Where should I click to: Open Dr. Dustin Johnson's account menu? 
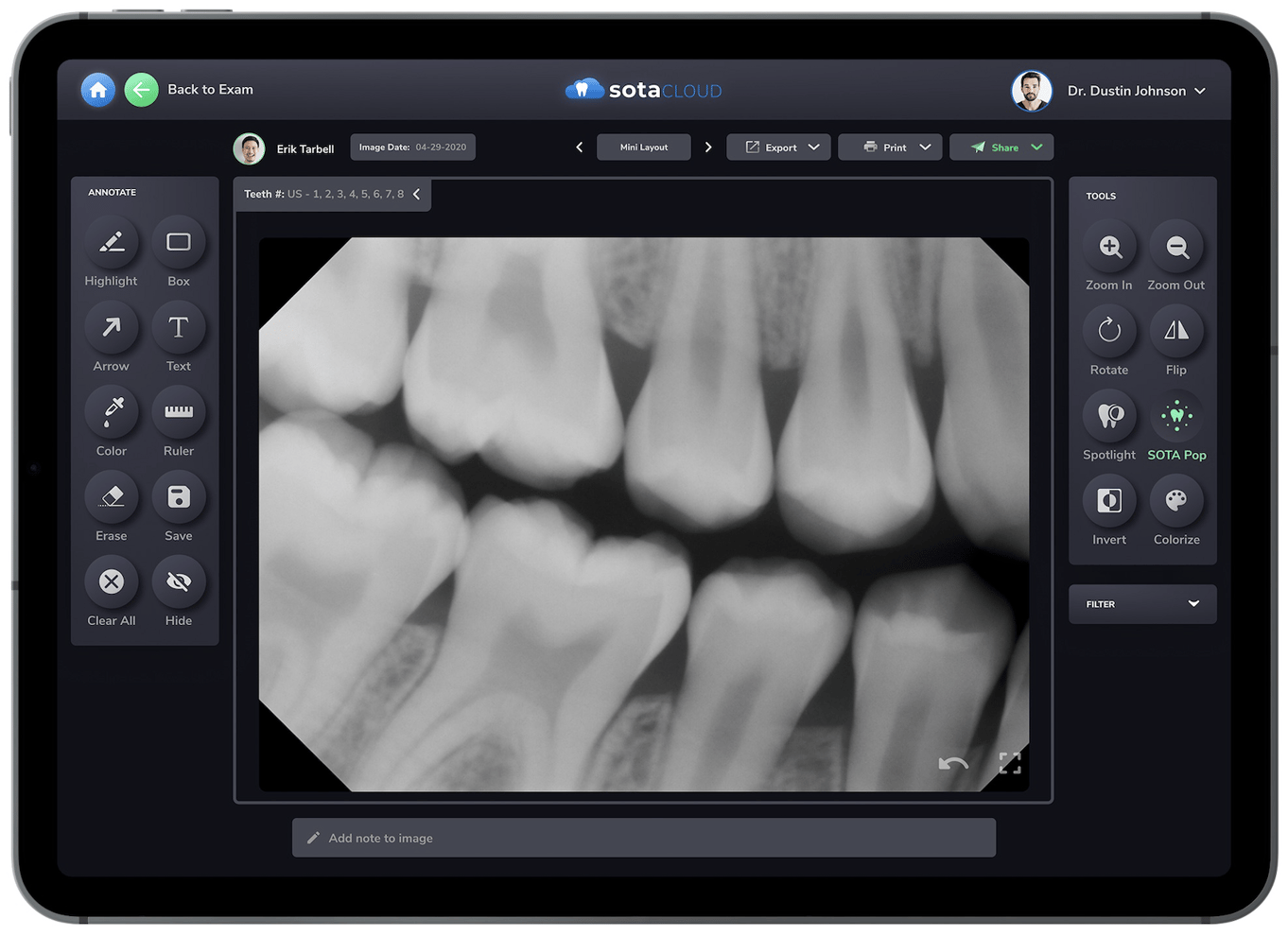[x=1134, y=90]
